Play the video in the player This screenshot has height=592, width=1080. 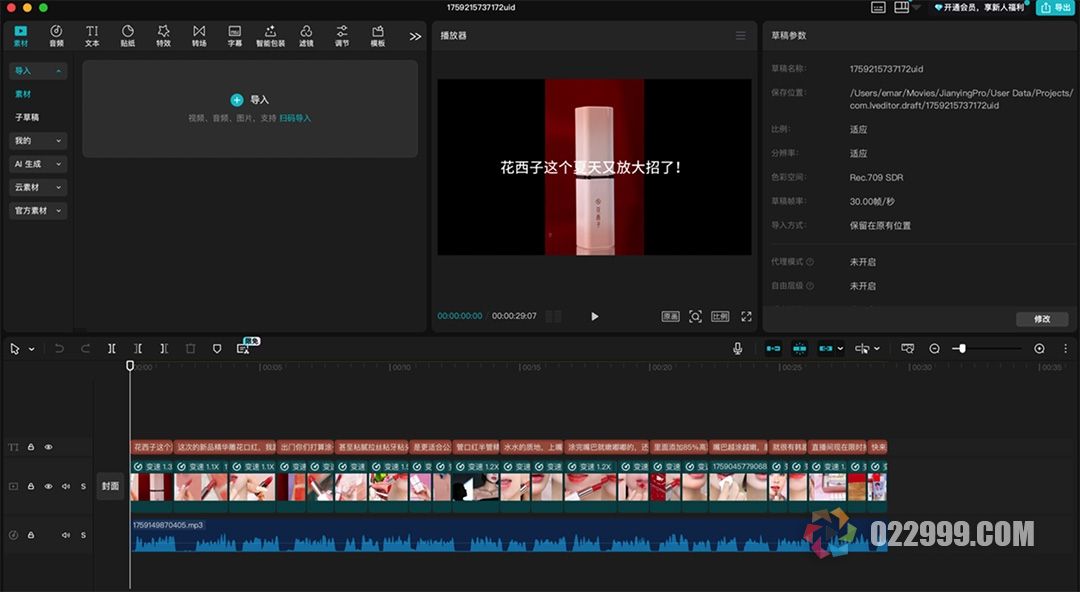click(595, 316)
